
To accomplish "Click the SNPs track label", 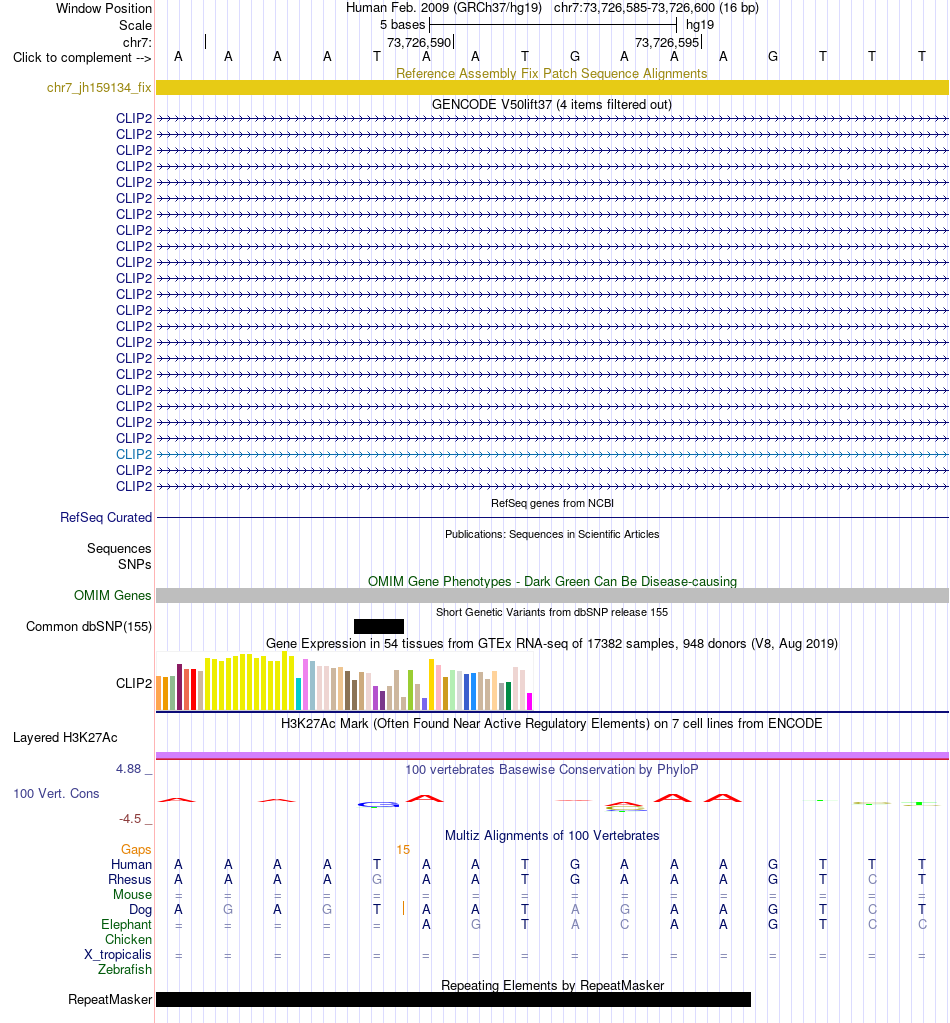I will tap(134, 564).
